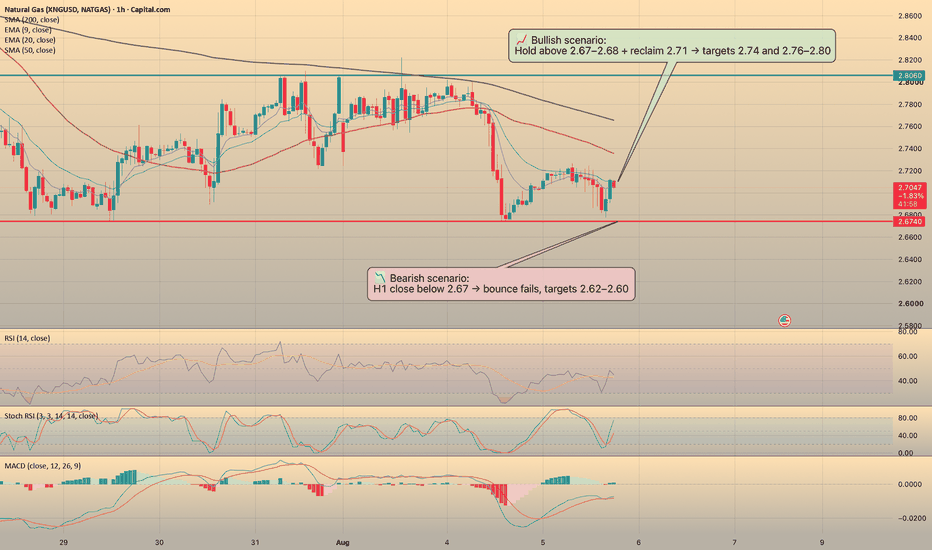Select the RSI (14, close) pane label

(27, 338)
